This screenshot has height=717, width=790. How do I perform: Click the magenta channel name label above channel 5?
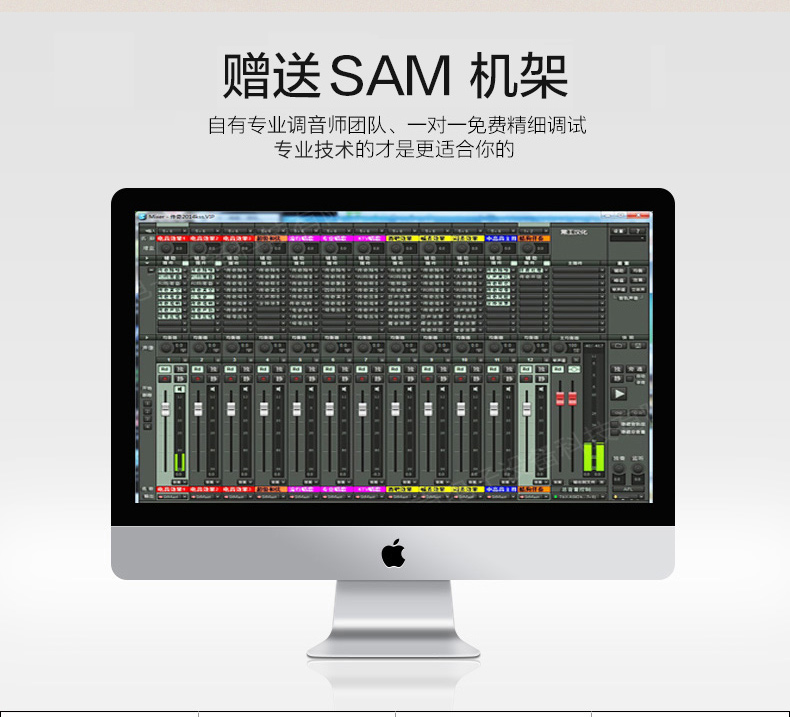click(304, 238)
